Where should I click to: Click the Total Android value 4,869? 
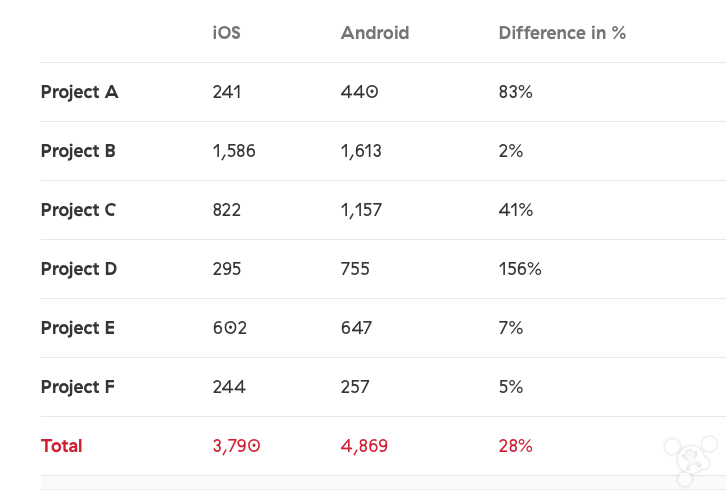click(x=364, y=446)
